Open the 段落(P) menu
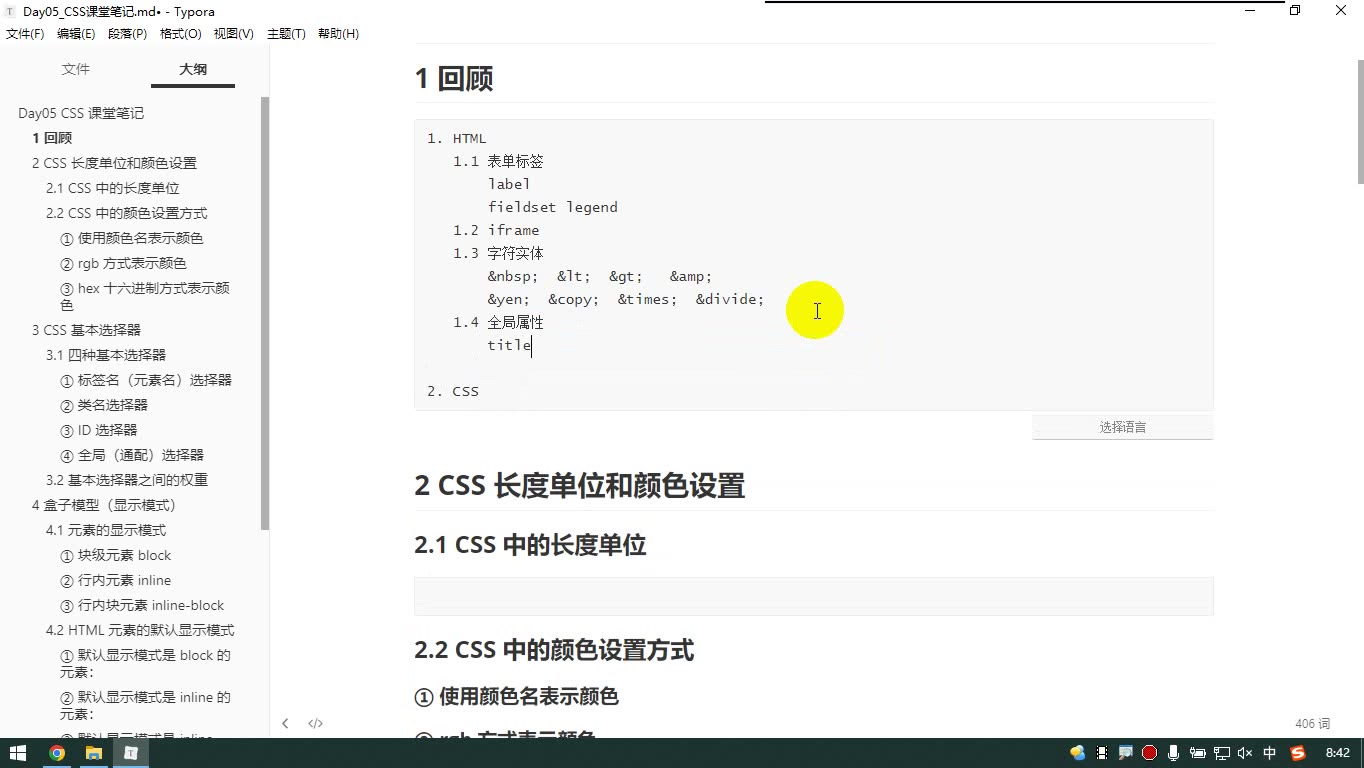 pos(127,34)
